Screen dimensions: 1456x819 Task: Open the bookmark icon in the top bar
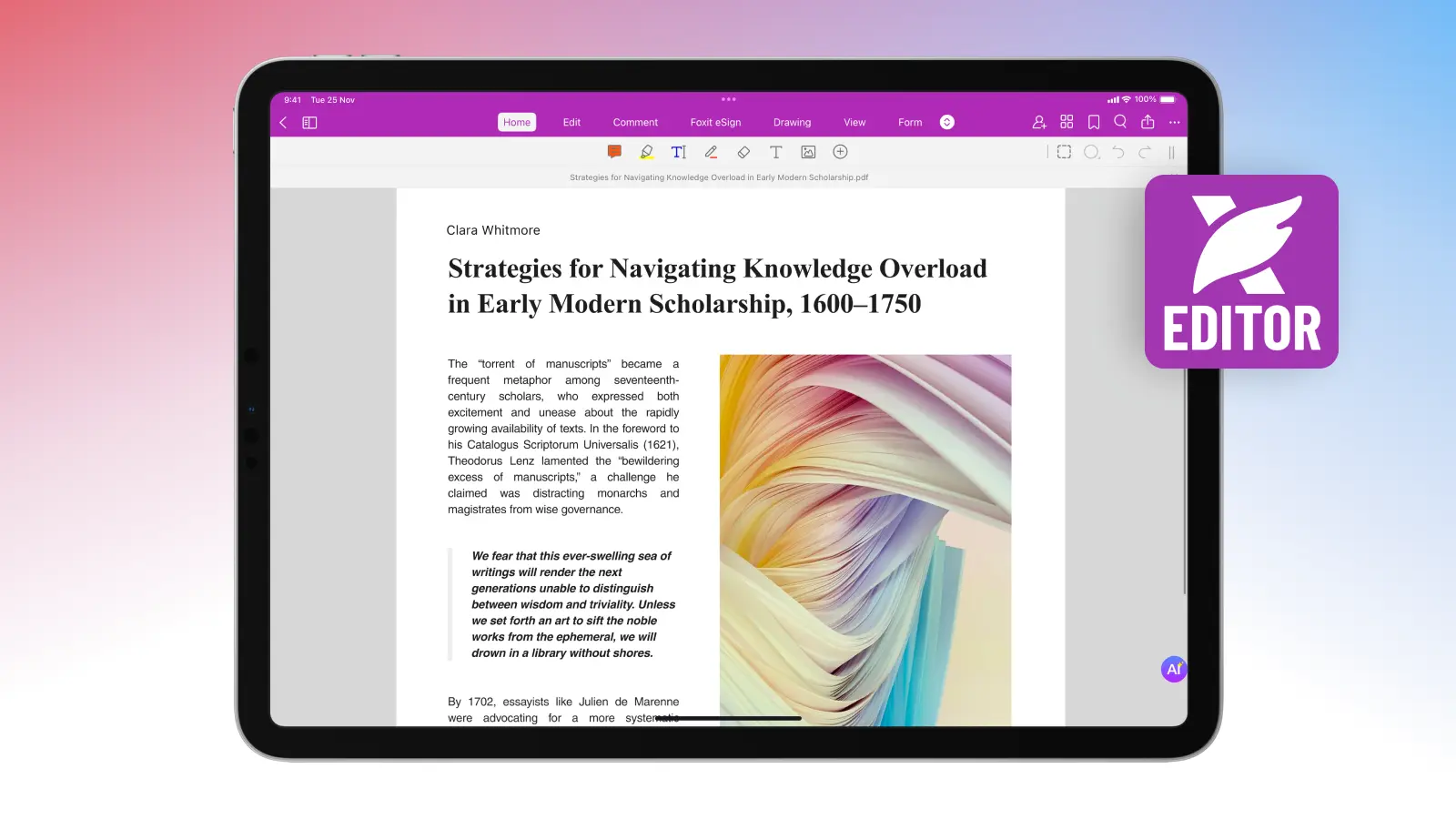pyautogui.click(x=1094, y=122)
